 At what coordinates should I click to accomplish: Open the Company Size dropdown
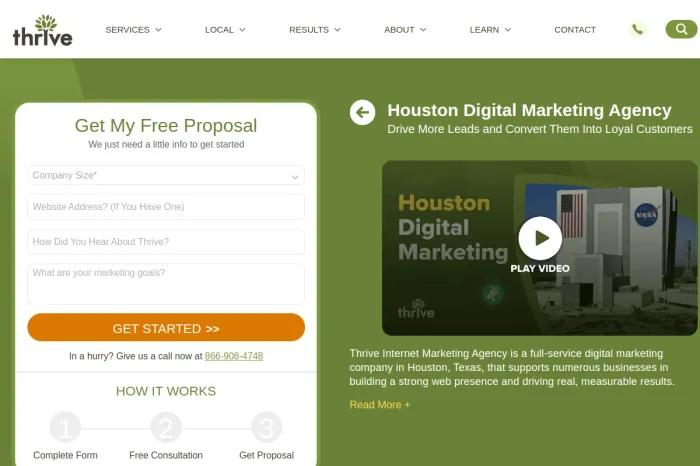coord(166,175)
